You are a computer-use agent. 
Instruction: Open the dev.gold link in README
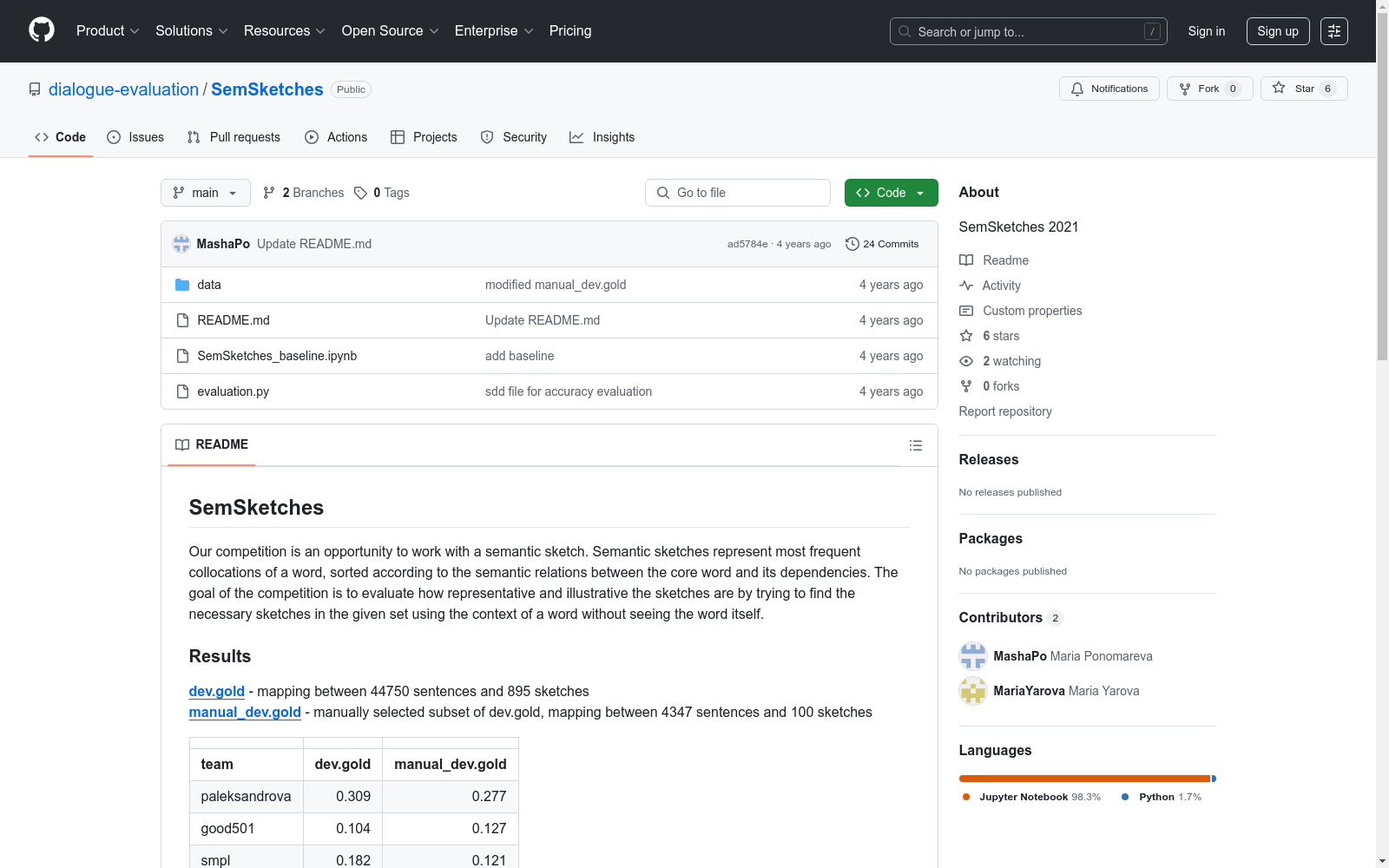(217, 691)
